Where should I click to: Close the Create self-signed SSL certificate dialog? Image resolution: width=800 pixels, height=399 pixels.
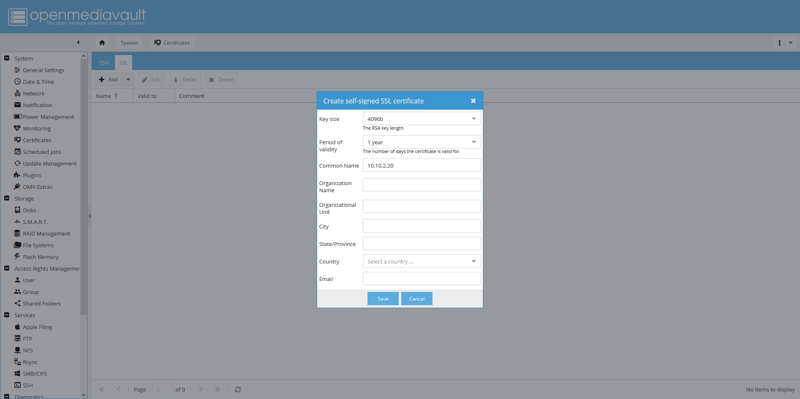pyautogui.click(x=473, y=101)
